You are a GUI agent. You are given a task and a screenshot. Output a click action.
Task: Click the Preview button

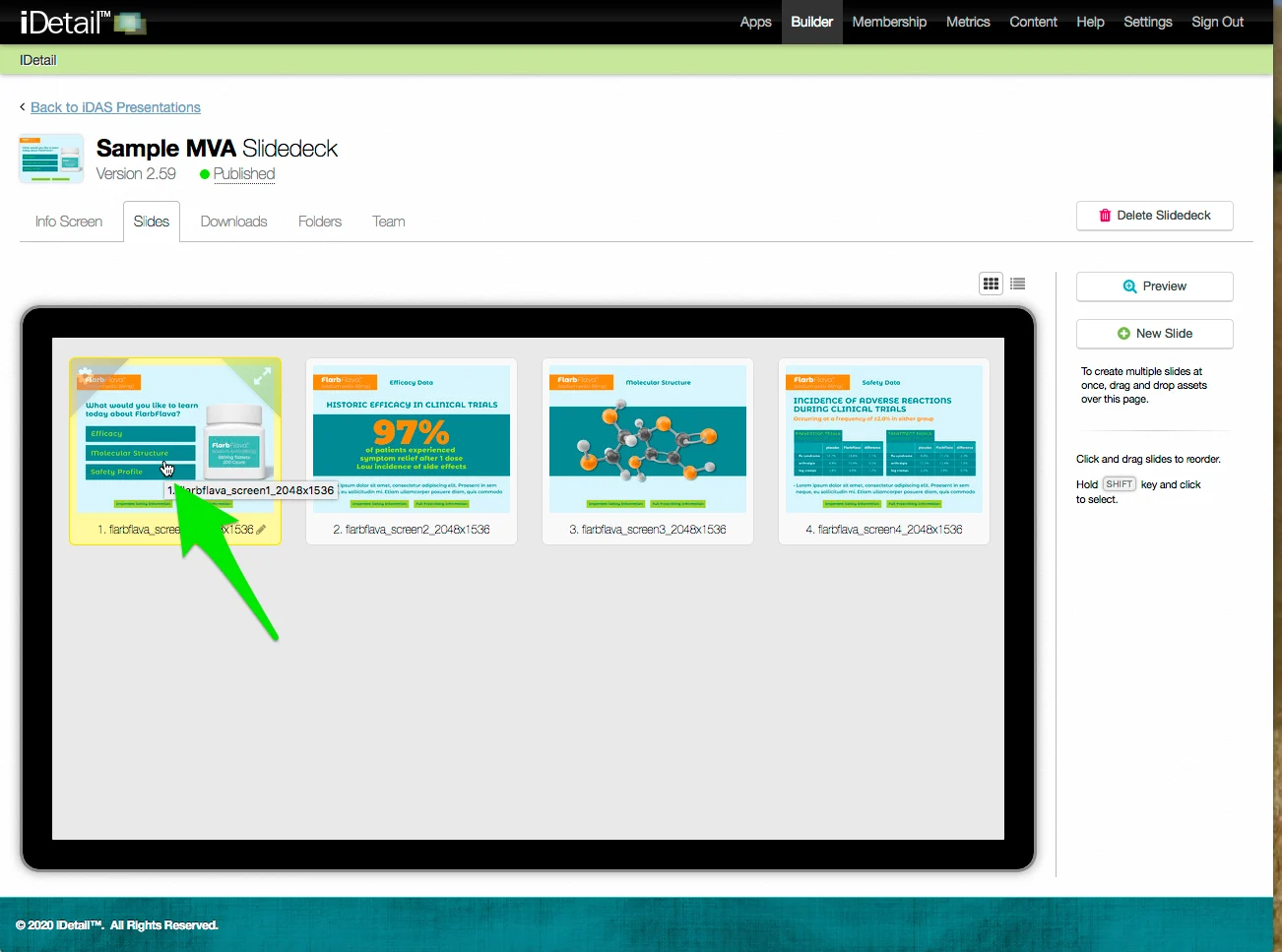(1155, 286)
